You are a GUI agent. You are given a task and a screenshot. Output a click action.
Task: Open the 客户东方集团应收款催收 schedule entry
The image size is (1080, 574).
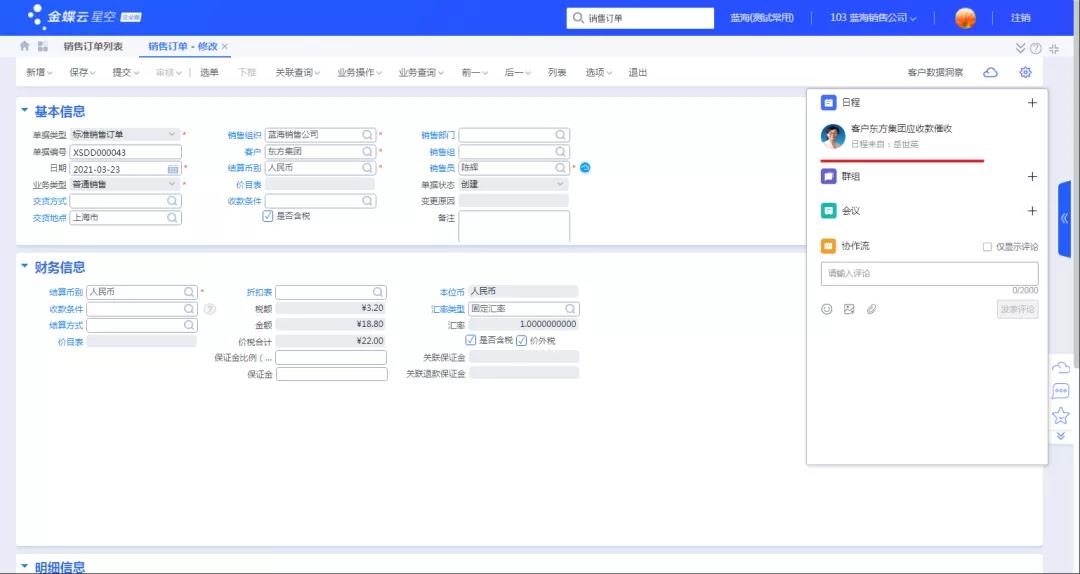[x=900, y=129]
